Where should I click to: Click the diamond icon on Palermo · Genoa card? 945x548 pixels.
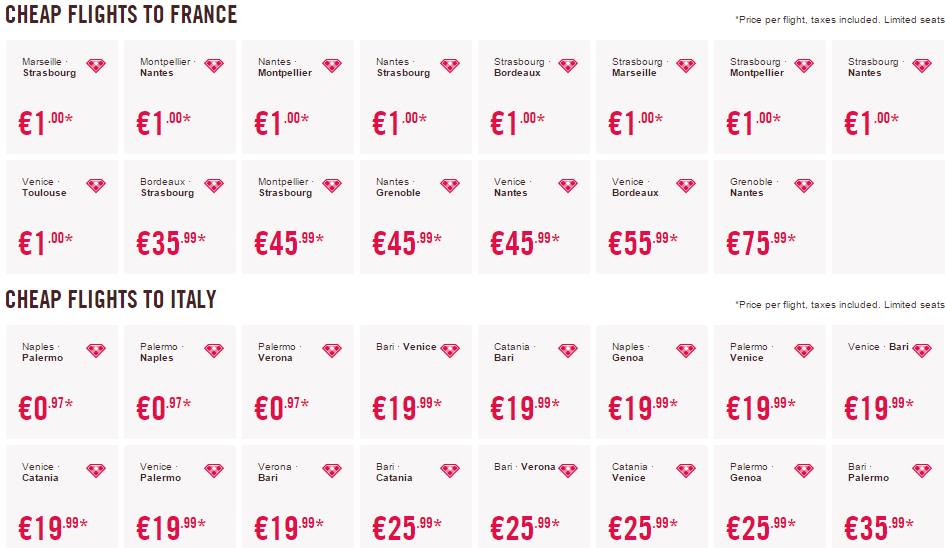click(804, 471)
